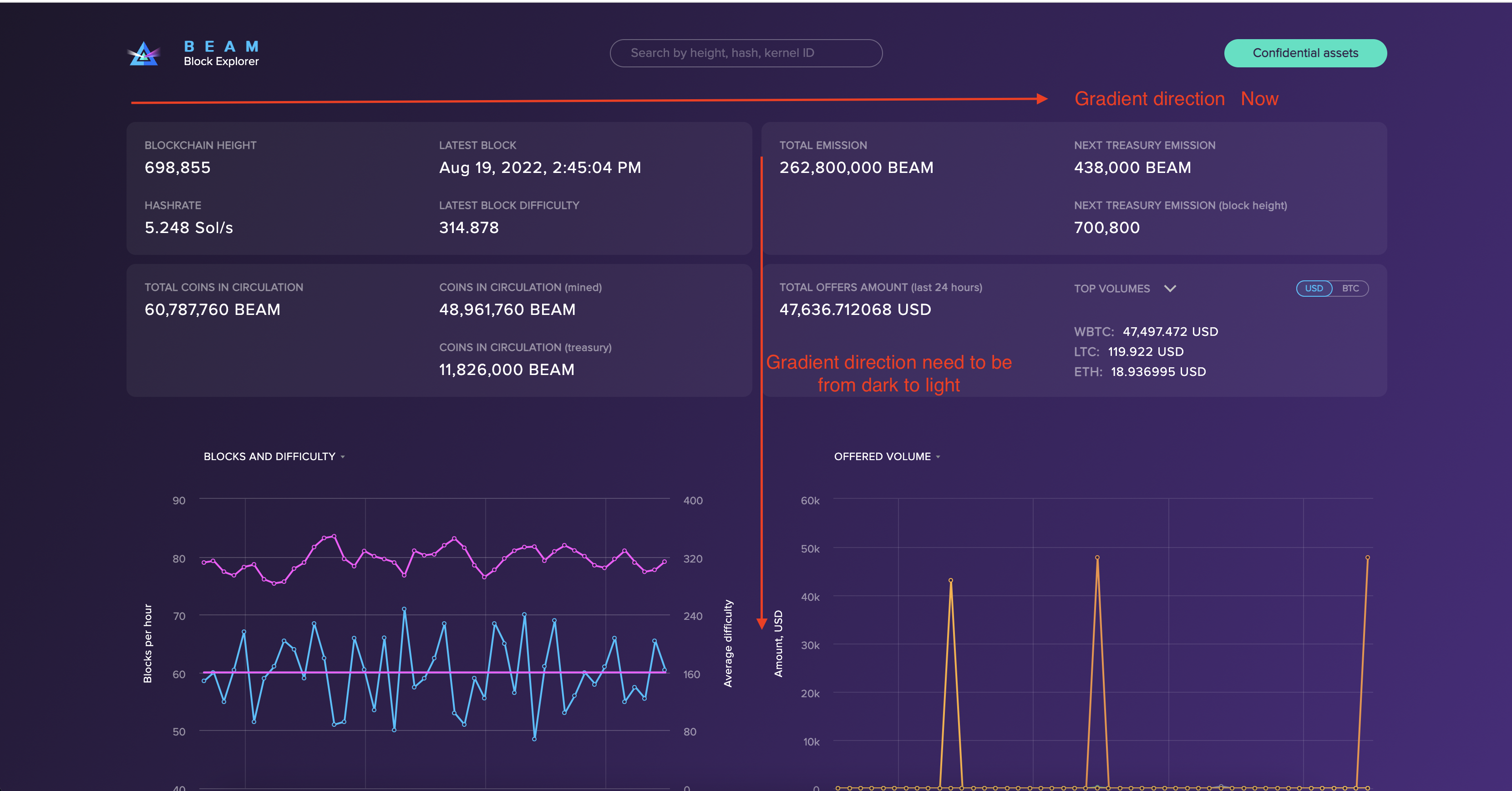Screen dimensions: 1512x791
Task: Switch volume currency to USD
Action: [1314, 288]
